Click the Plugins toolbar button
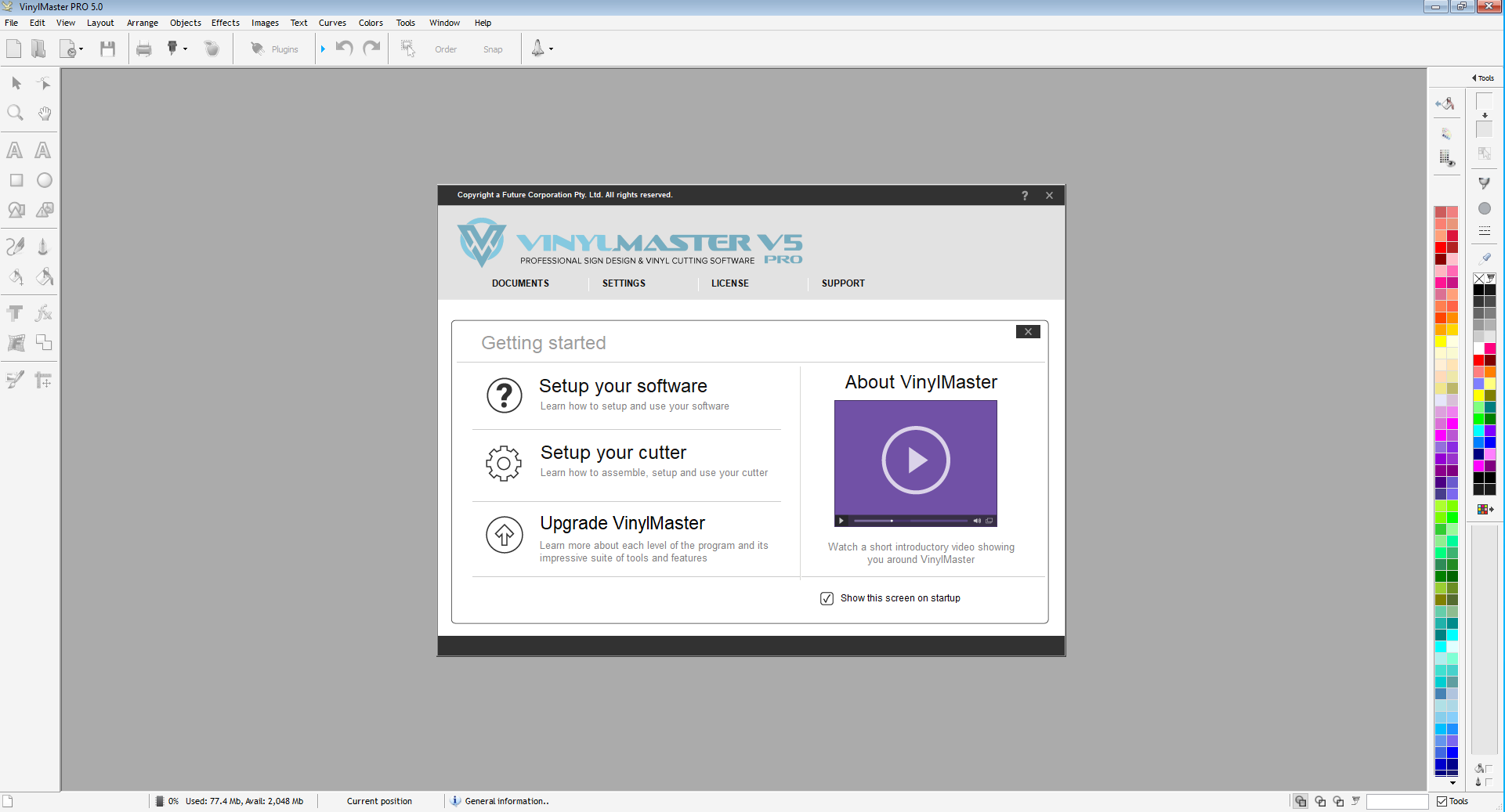 coord(274,49)
